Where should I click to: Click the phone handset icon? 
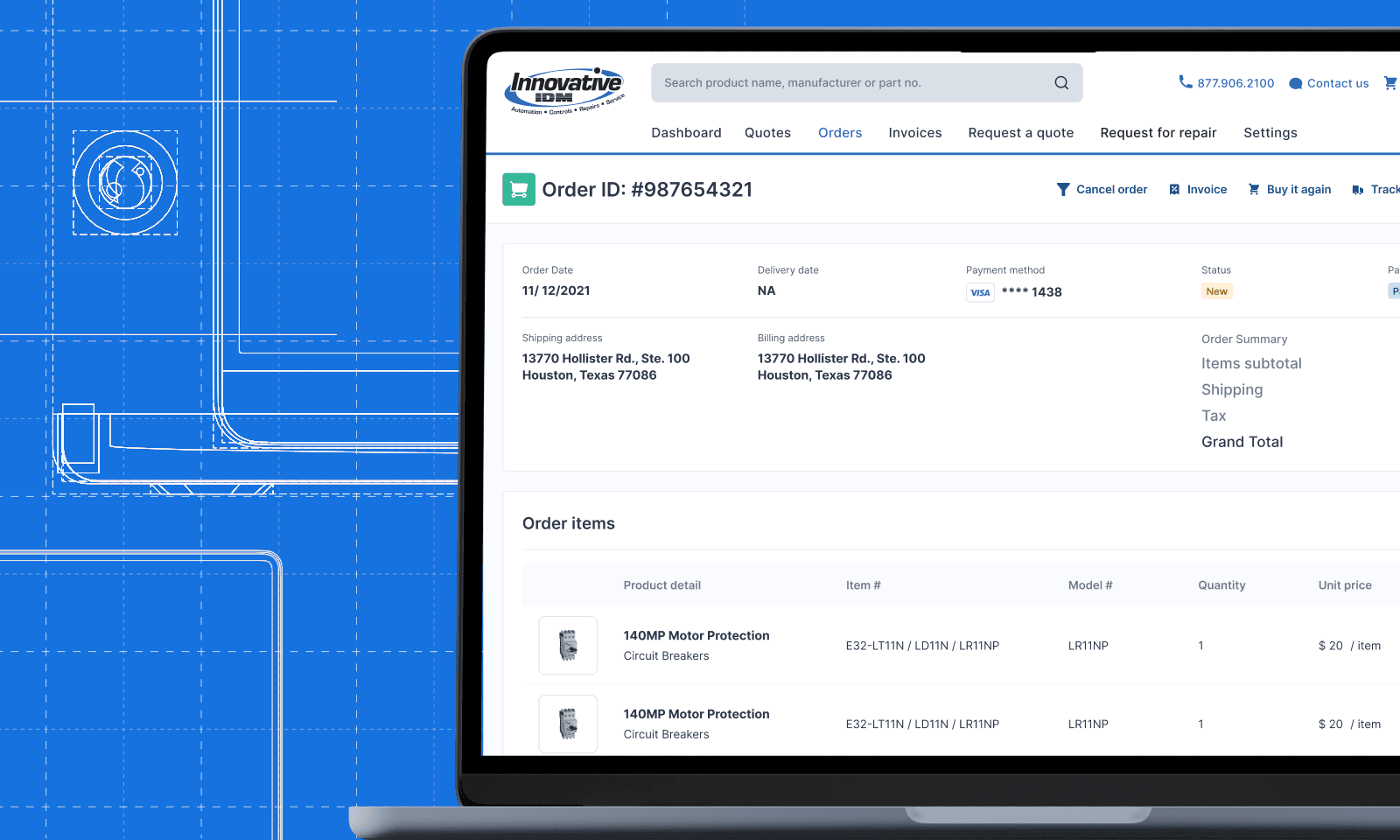click(x=1186, y=81)
